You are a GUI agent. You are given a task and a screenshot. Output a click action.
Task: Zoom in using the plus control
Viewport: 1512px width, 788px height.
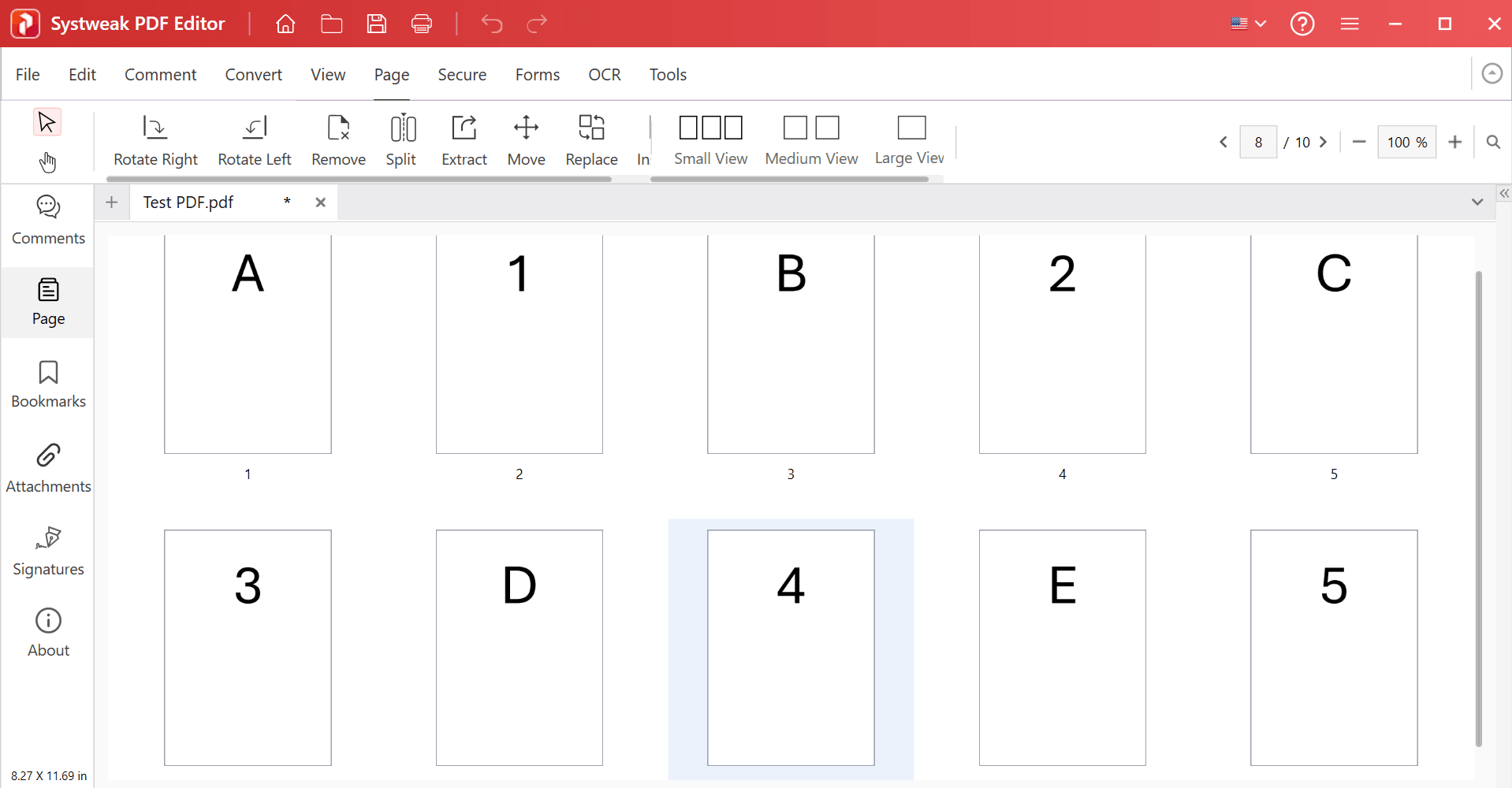1454,142
